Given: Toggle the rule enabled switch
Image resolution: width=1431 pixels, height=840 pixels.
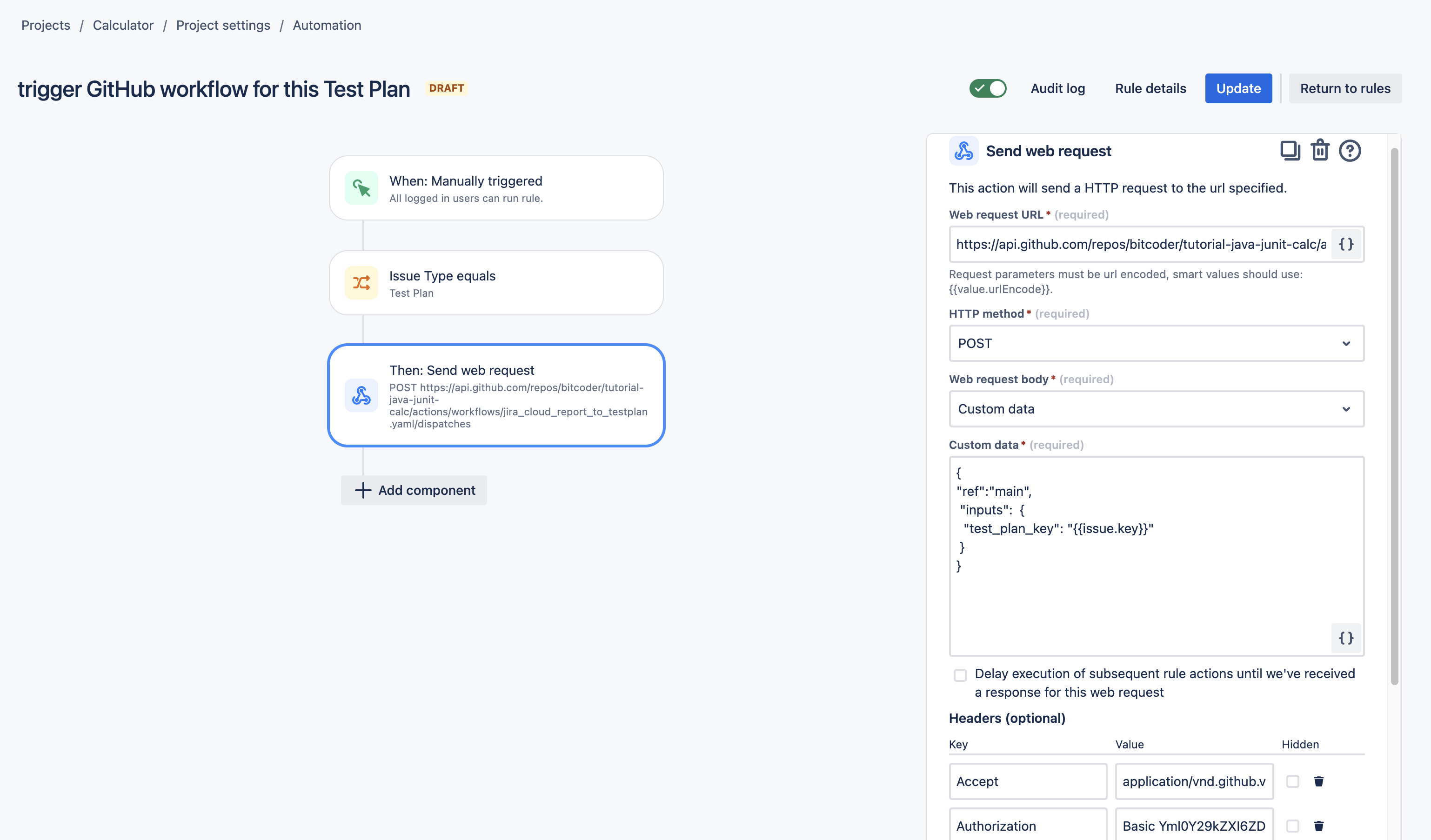Looking at the screenshot, I should click(988, 88).
